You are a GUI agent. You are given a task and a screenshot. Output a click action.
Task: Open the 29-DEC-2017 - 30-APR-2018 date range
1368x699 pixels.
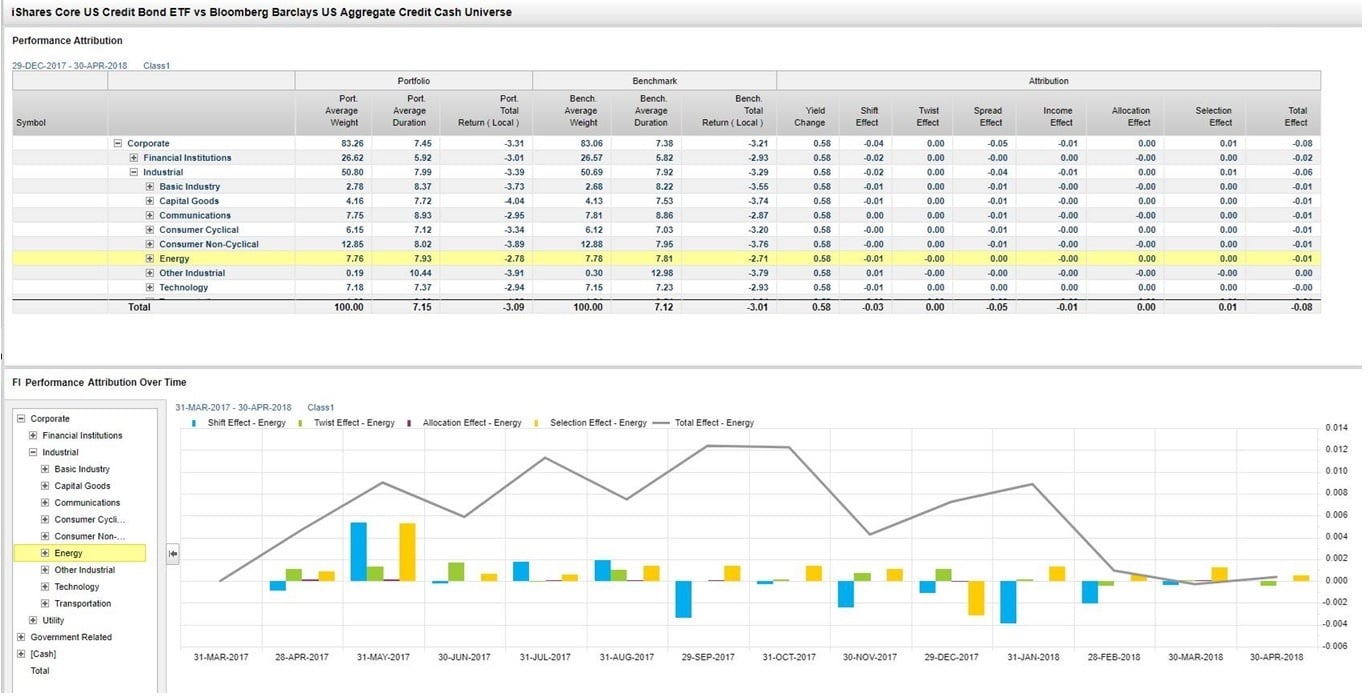[70, 63]
